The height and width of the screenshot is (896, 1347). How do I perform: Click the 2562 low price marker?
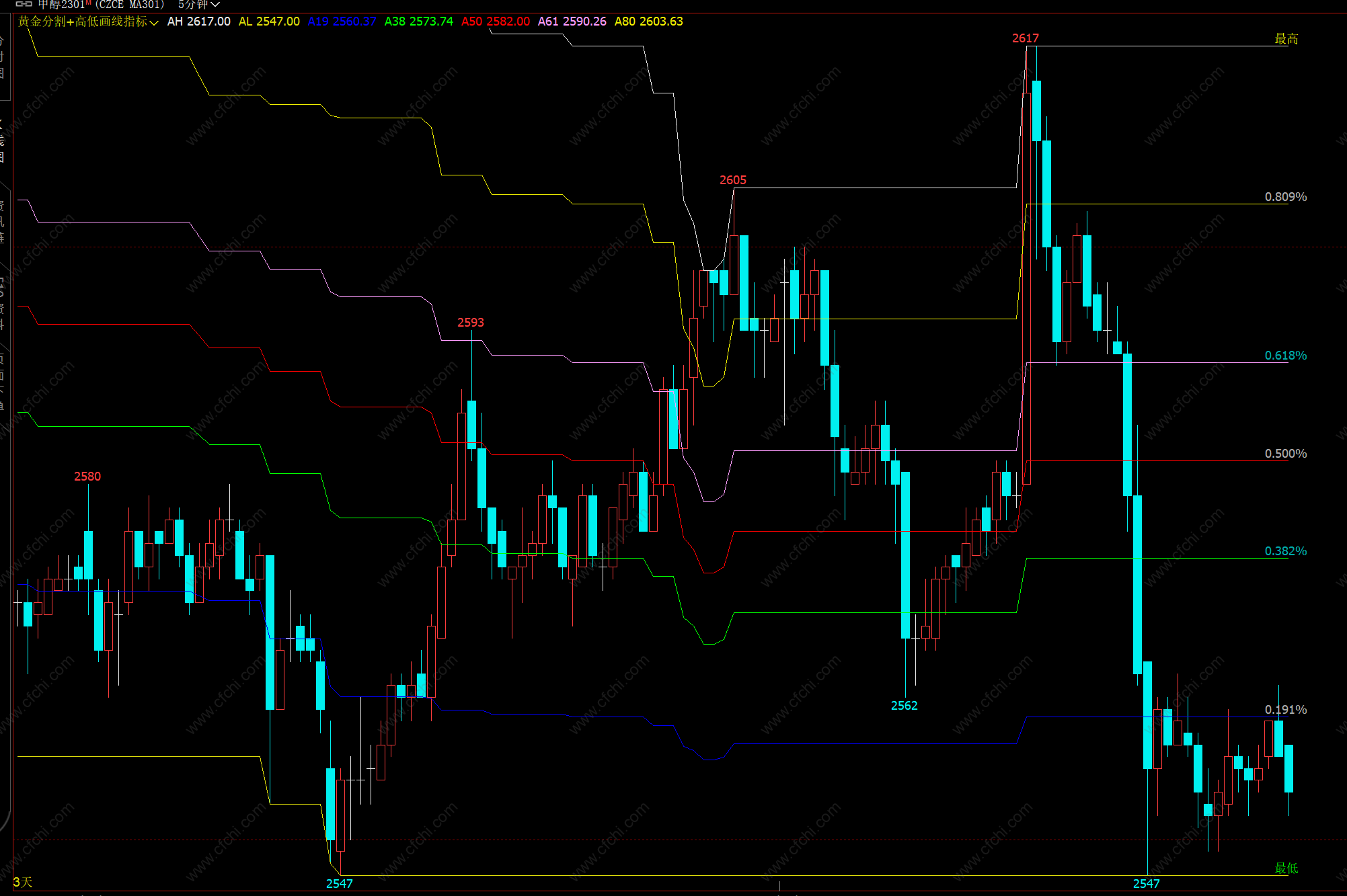pos(904,705)
